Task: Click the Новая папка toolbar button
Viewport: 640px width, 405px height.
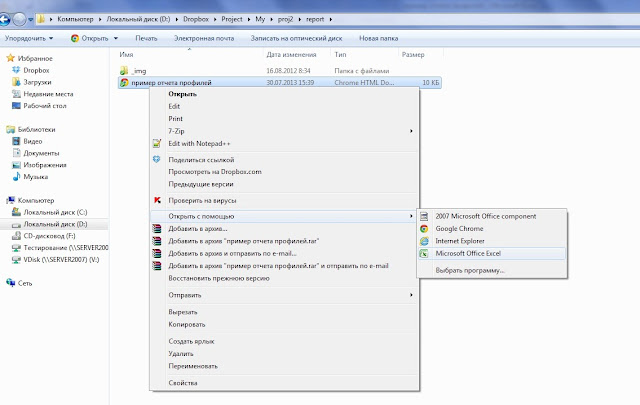Action: coord(378,38)
